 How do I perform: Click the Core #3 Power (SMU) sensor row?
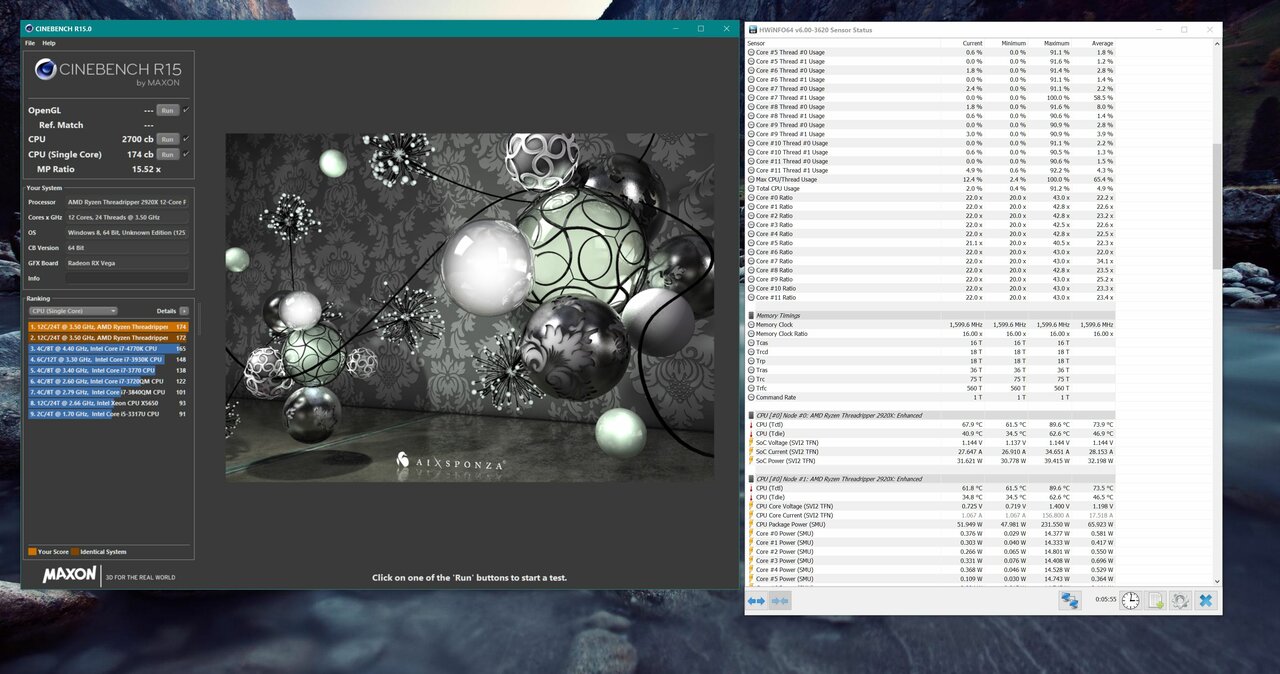pos(931,561)
